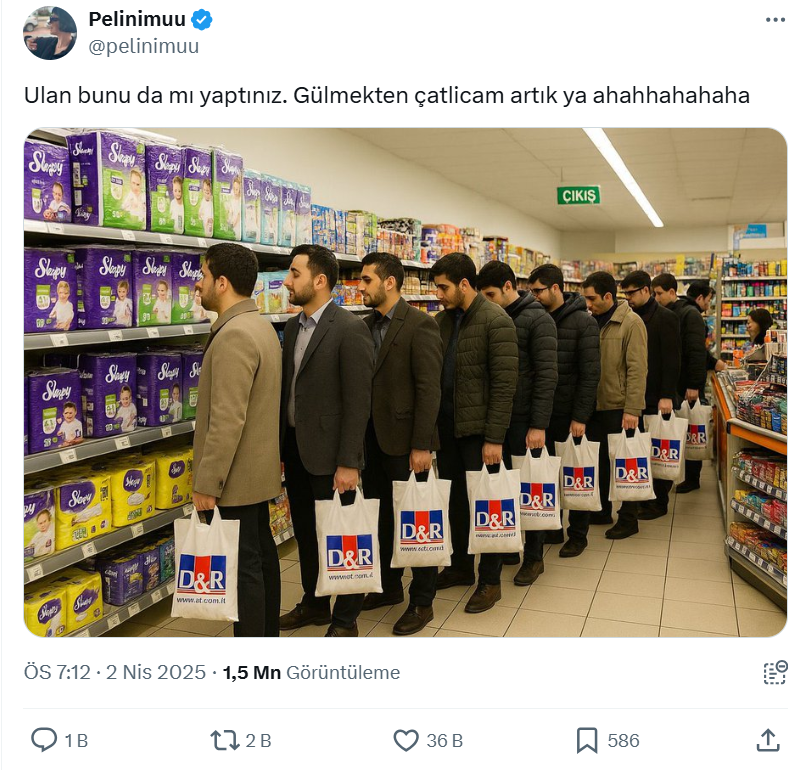Click the blue verified badge

coord(202,20)
